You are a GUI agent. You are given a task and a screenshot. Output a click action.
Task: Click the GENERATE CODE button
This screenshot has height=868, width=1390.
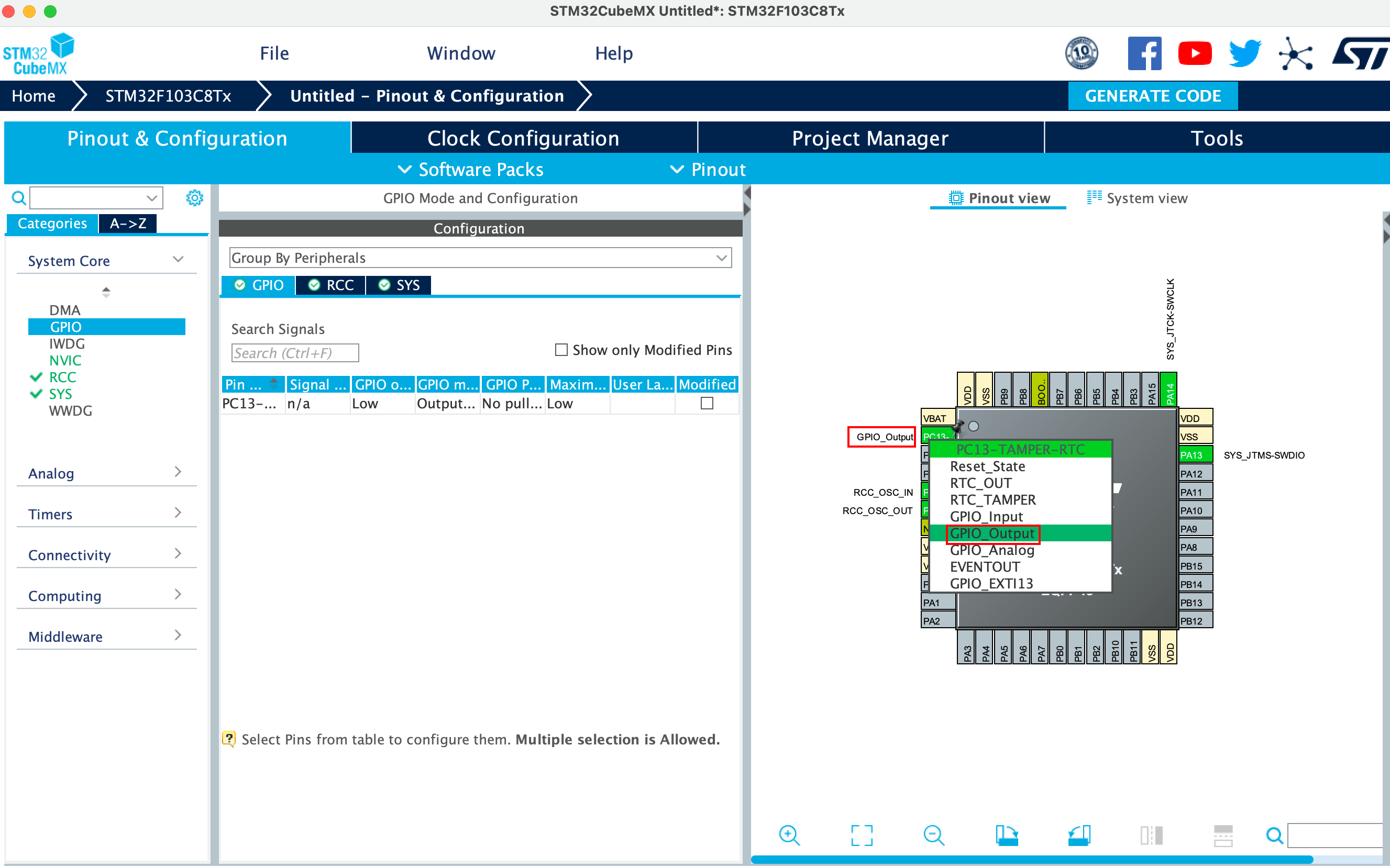(1152, 96)
